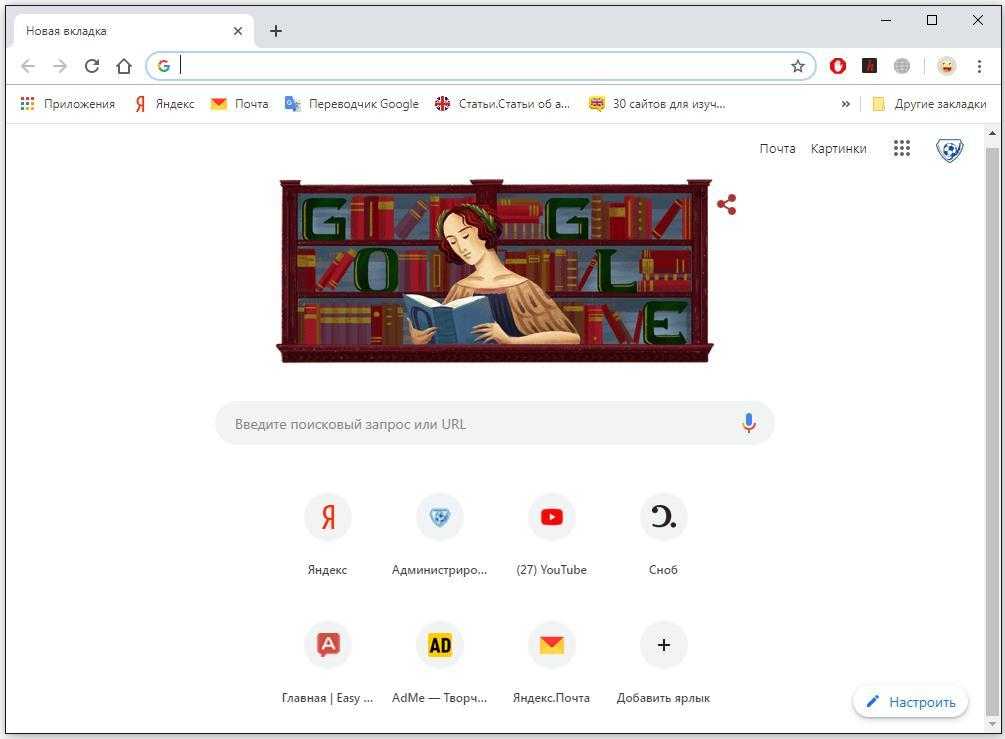
Task: Expand hidden bookmarks with double chevron
Action: pyautogui.click(x=845, y=104)
